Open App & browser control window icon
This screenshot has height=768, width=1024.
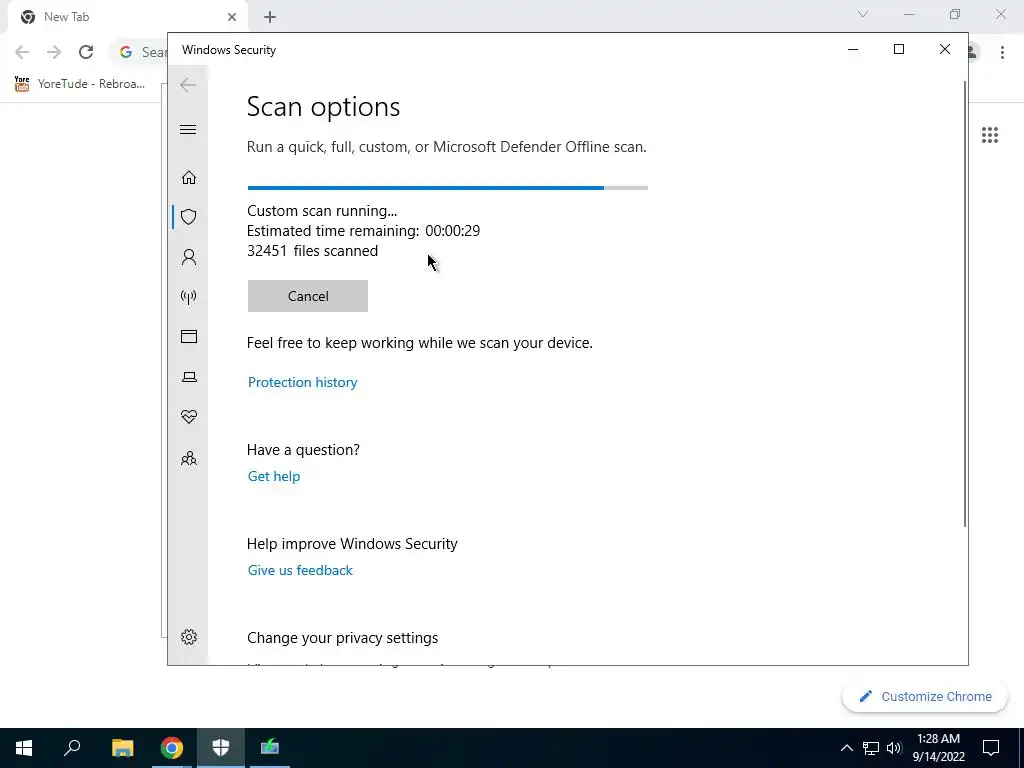point(189,336)
